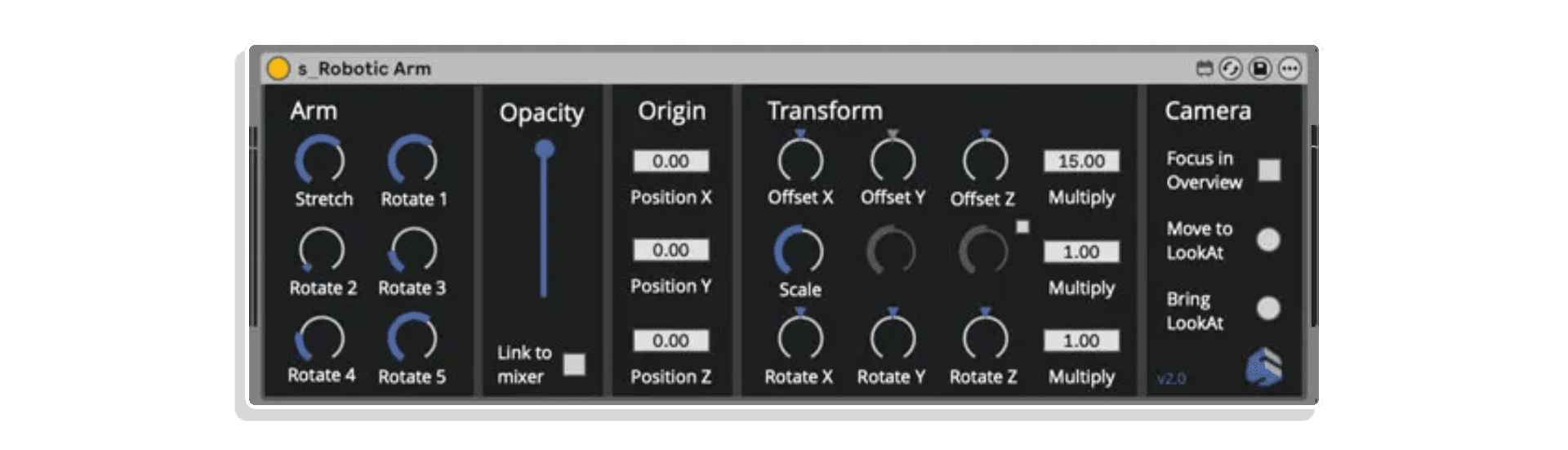Click the Multiply field showing 15.00
This screenshot has height=450, width=1568.
(1081, 161)
